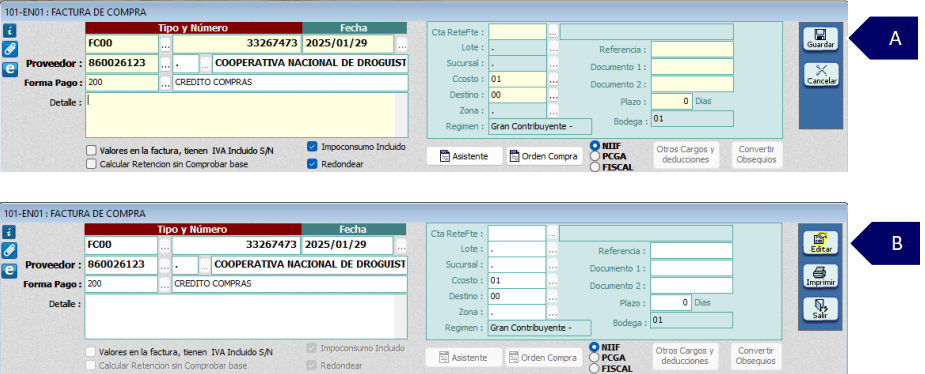The image size is (925, 374).
Task: Open the Sucursal lookup ellipsis in the upper window
Action: (x=553, y=63)
